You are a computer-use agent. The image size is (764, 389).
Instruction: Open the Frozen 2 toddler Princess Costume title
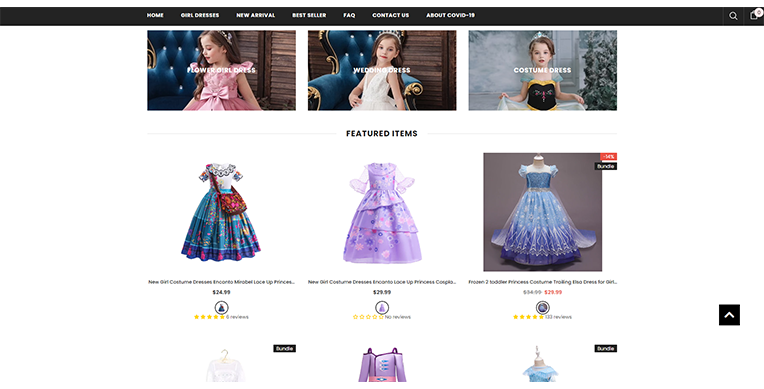542,282
